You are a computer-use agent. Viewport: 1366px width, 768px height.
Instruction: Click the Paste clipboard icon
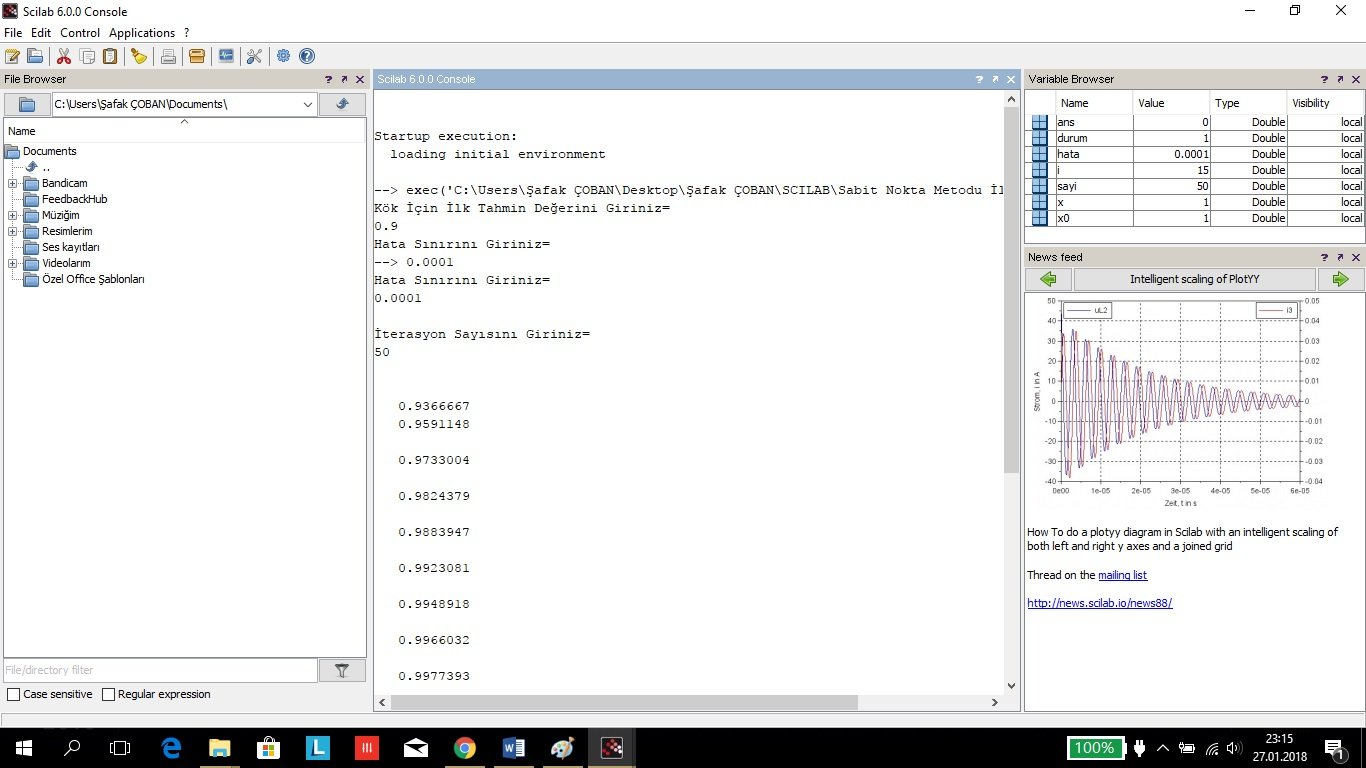(x=110, y=56)
